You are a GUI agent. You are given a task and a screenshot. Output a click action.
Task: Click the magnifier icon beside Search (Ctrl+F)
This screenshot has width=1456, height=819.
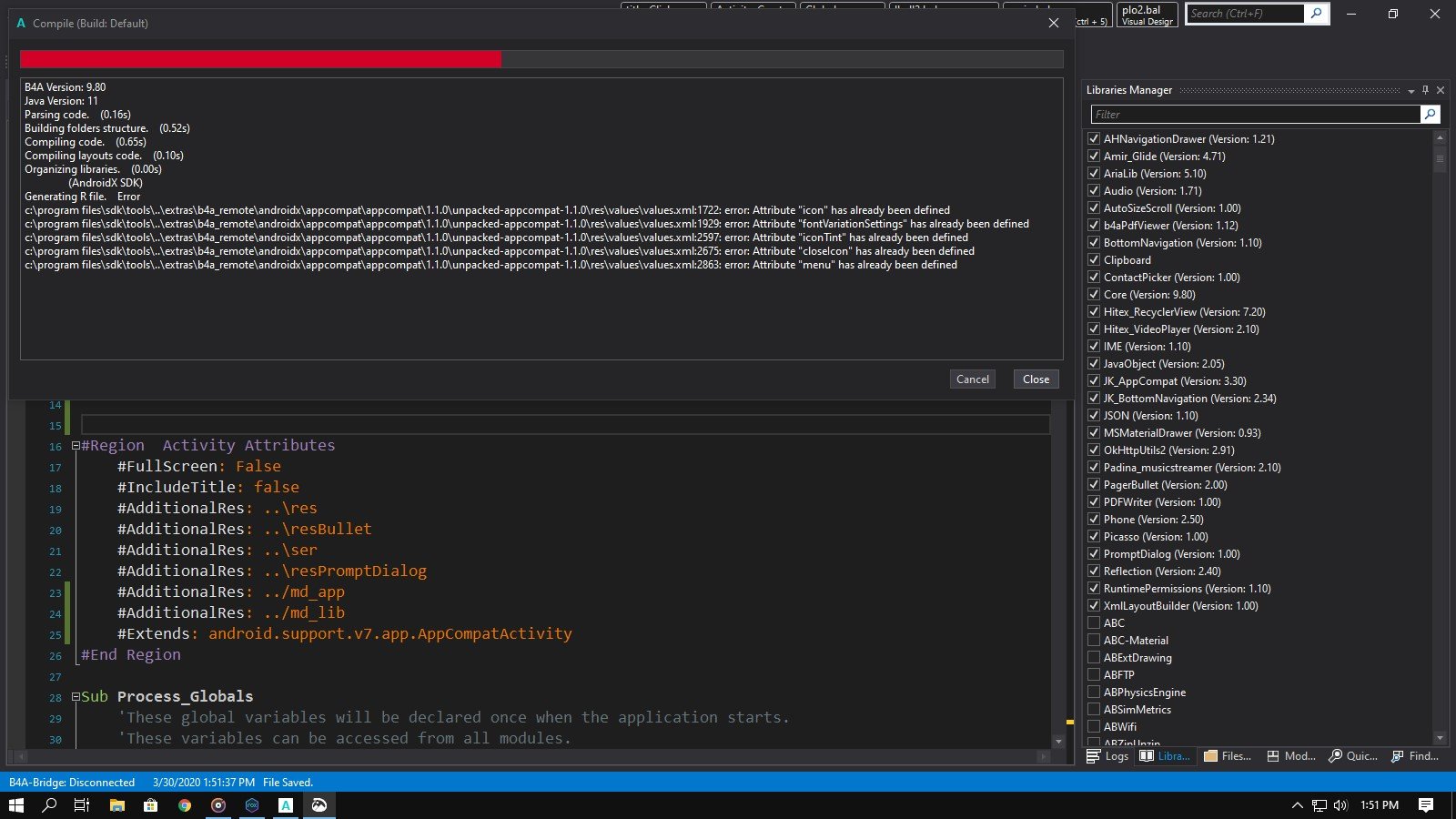(x=1317, y=14)
